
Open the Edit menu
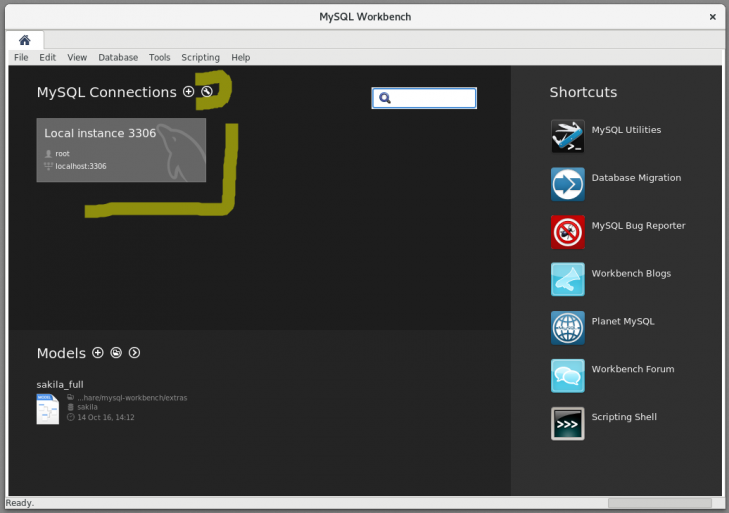coord(47,57)
